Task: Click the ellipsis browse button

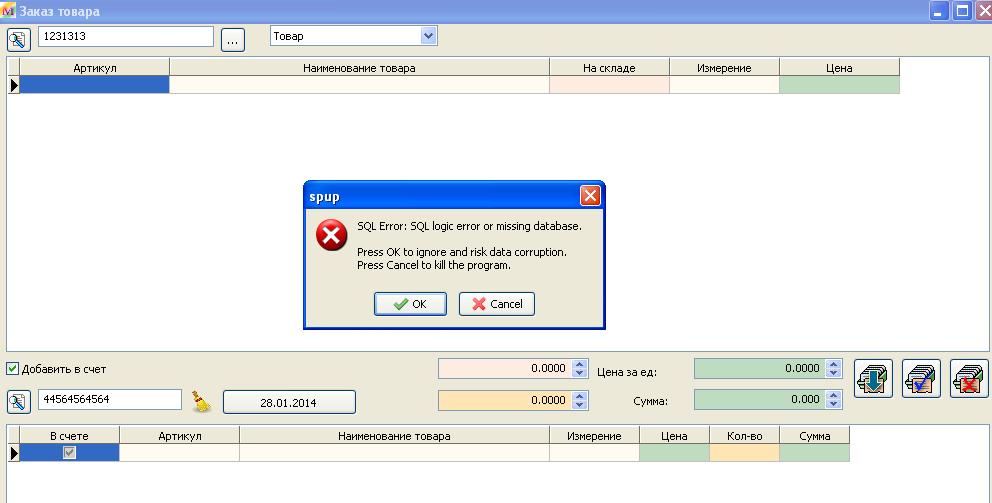Action: [232, 40]
